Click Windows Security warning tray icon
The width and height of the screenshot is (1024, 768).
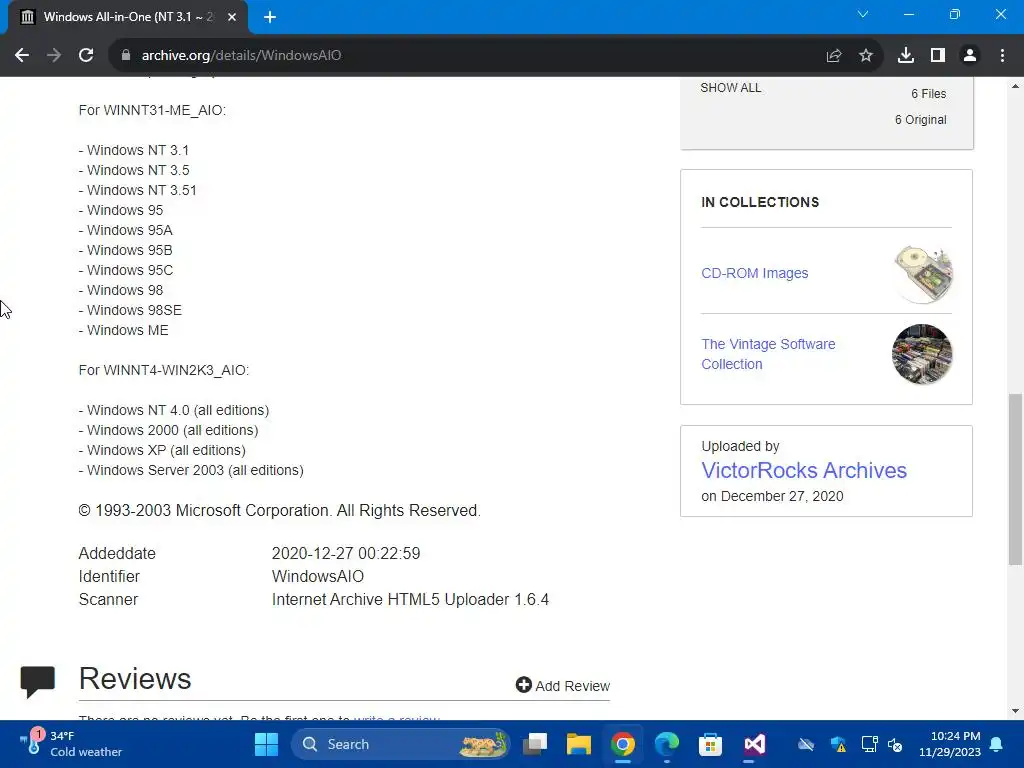point(839,744)
